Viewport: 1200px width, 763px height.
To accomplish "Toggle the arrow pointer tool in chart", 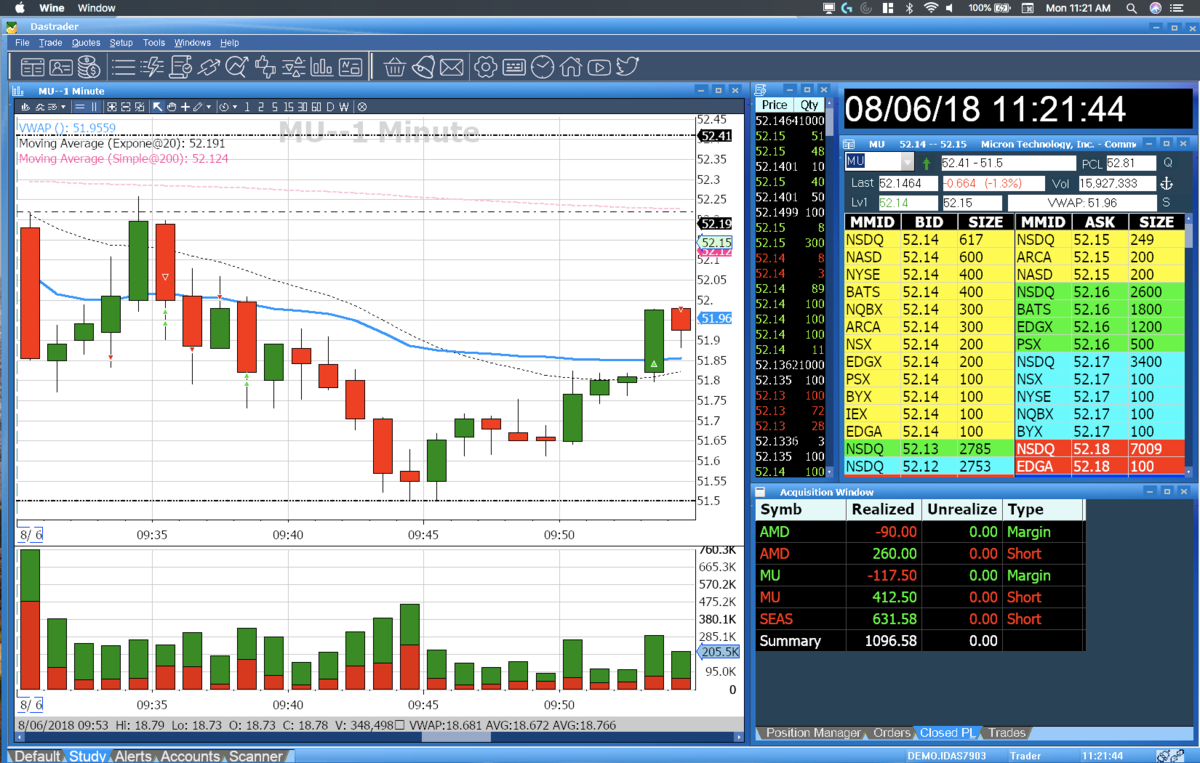I will pyautogui.click(x=157, y=107).
